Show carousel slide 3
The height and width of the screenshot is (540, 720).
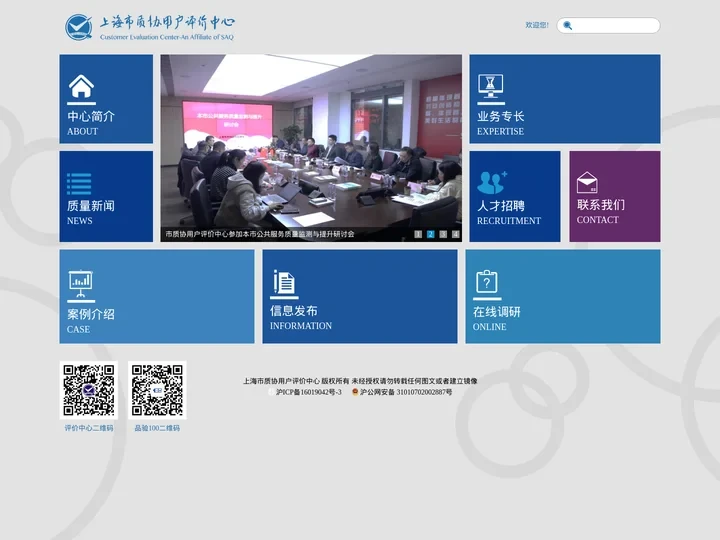(x=443, y=234)
